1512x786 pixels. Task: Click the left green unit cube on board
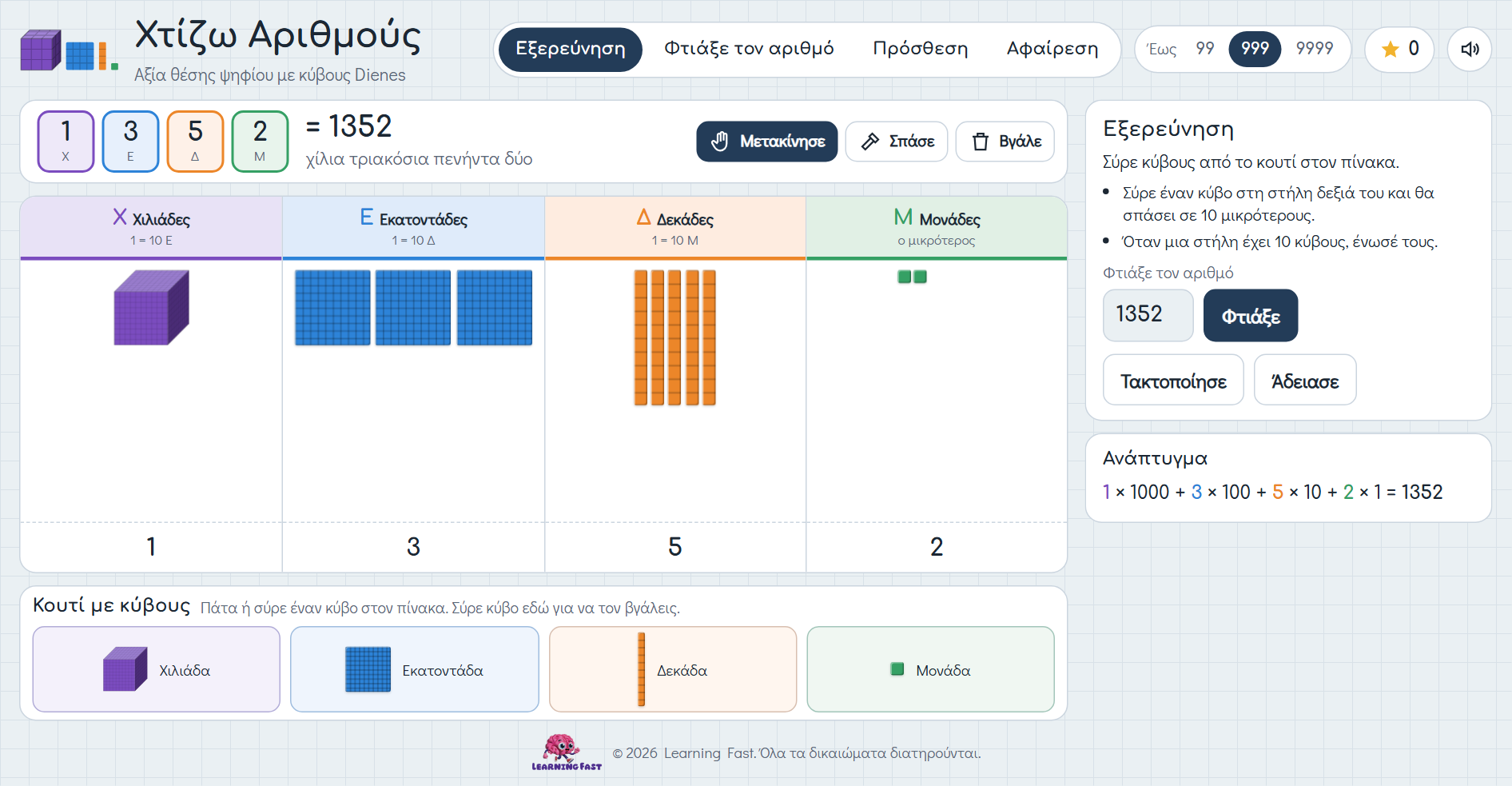[905, 277]
